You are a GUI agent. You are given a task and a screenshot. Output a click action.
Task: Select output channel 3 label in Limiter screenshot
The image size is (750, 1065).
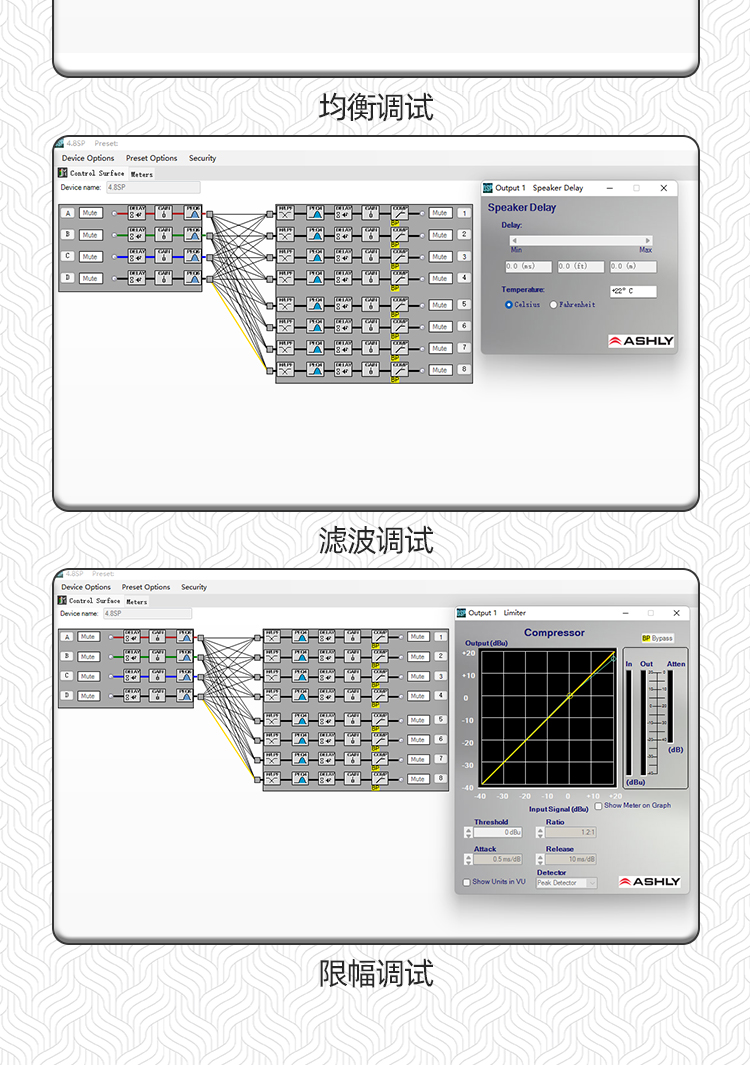tap(441, 676)
